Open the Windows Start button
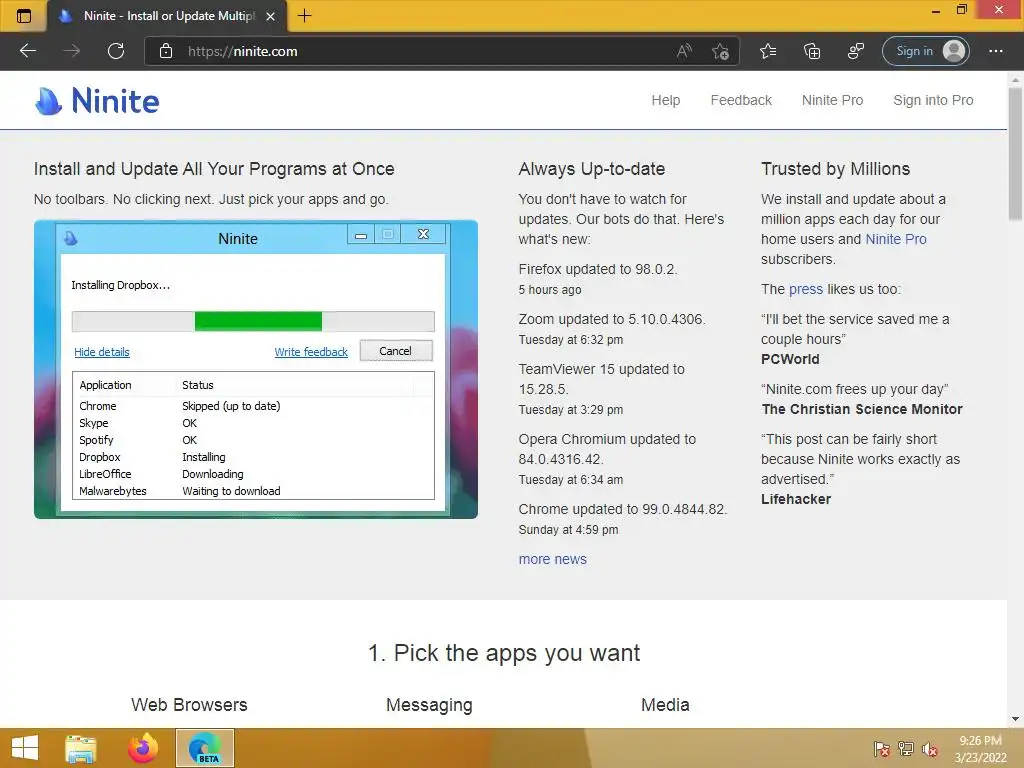The width and height of the screenshot is (1024, 768). 25,748
